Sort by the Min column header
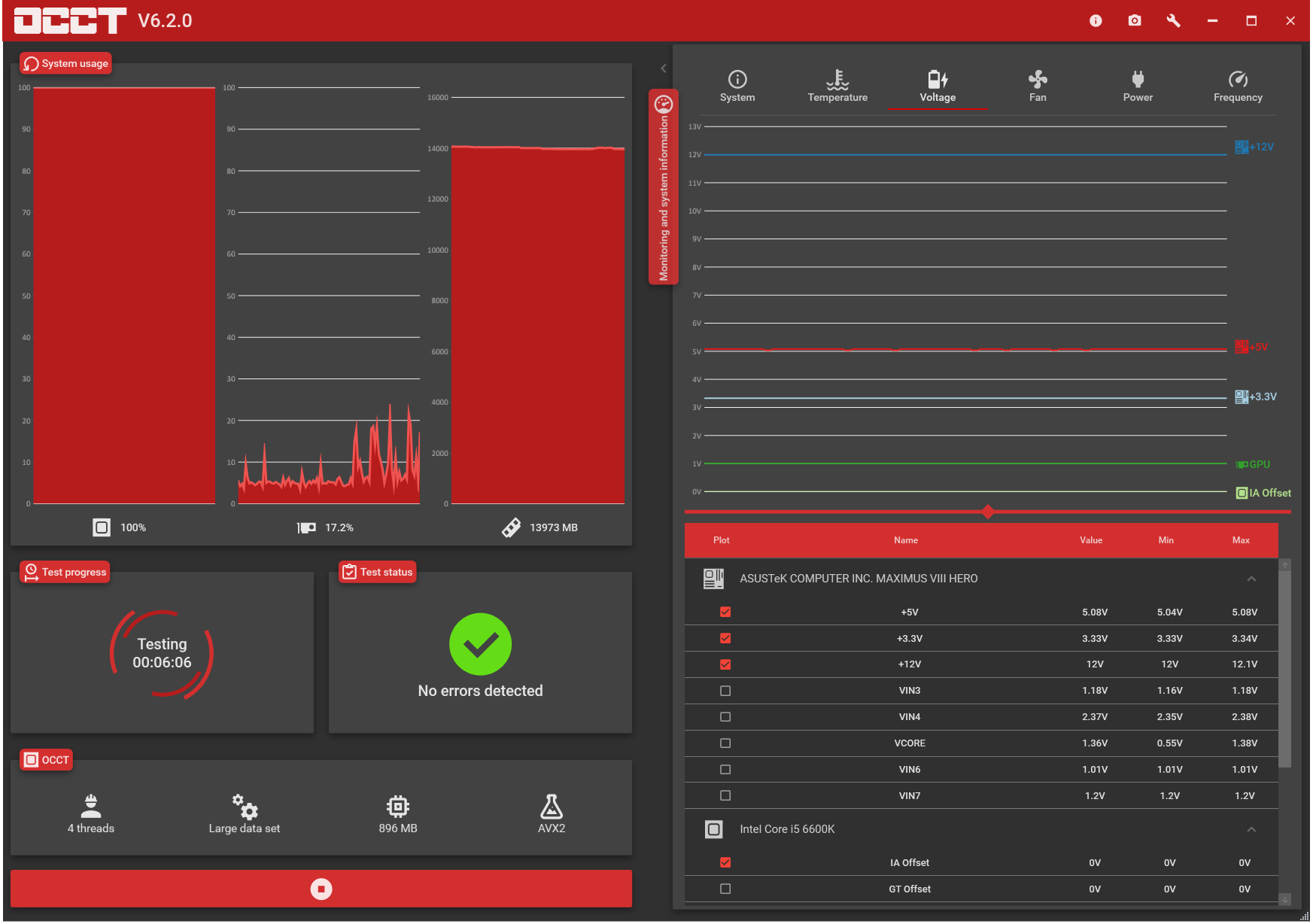The height and width of the screenshot is (924, 1313). [1166, 540]
